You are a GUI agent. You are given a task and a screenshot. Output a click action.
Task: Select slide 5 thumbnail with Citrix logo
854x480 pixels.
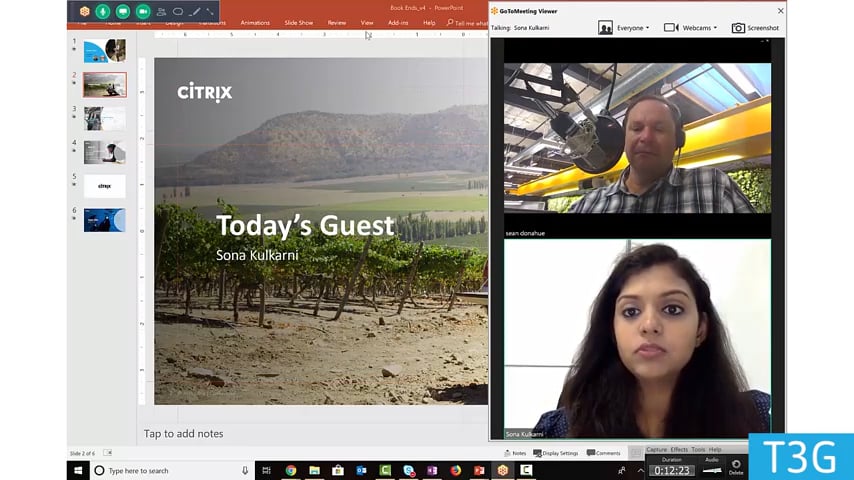[105, 186]
